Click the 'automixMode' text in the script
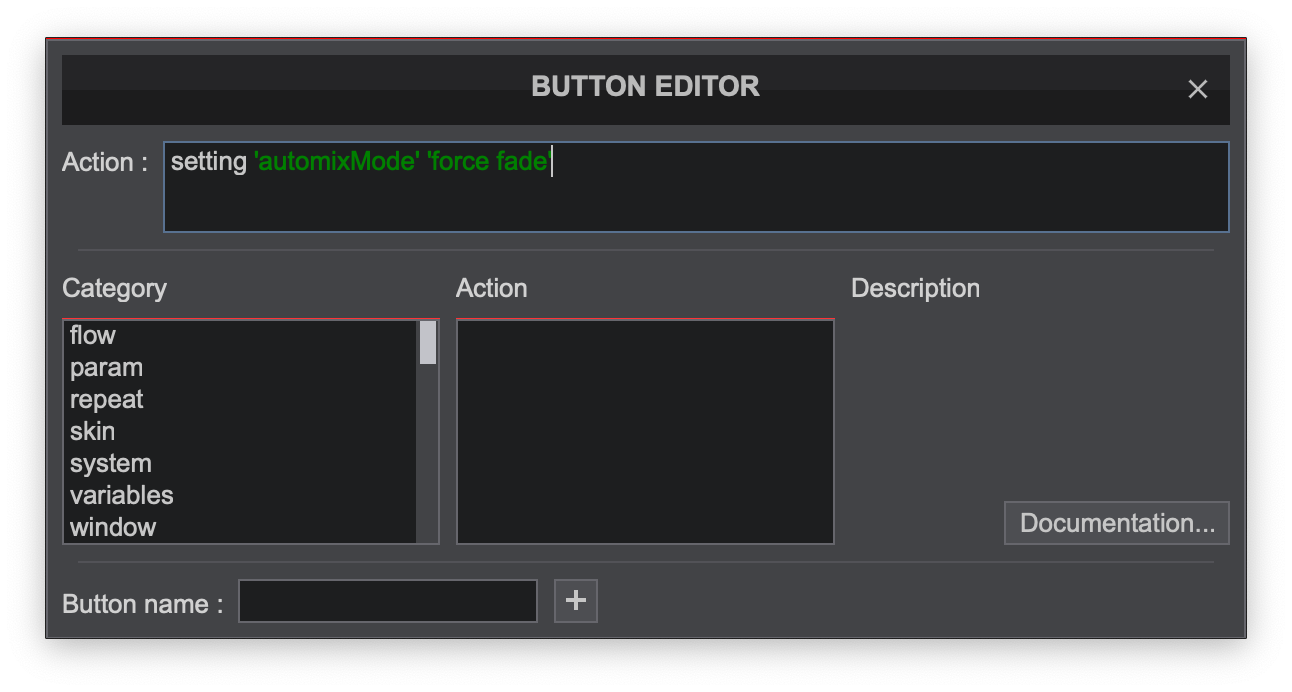 (336, 162)
